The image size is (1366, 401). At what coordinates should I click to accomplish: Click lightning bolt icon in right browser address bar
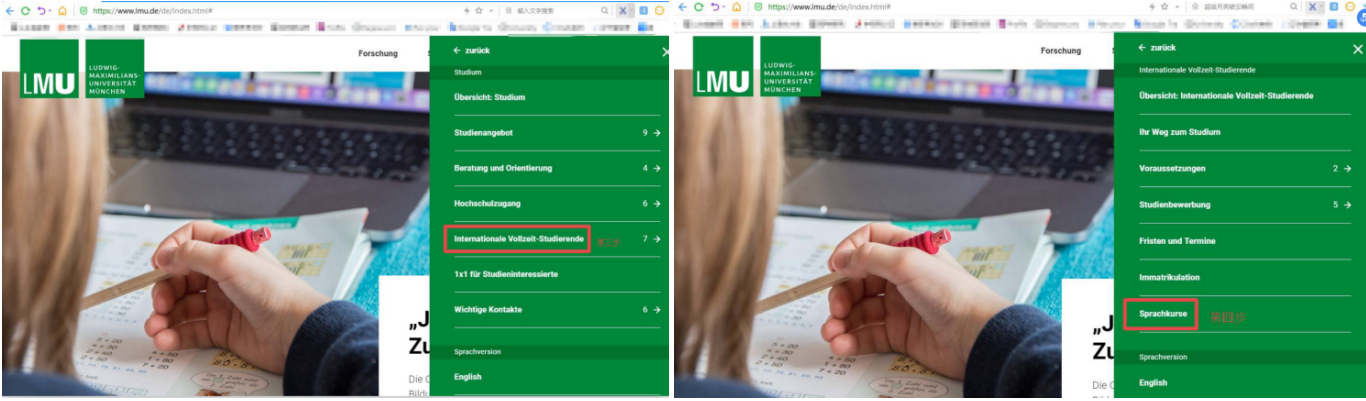[x=1150, y=7]
